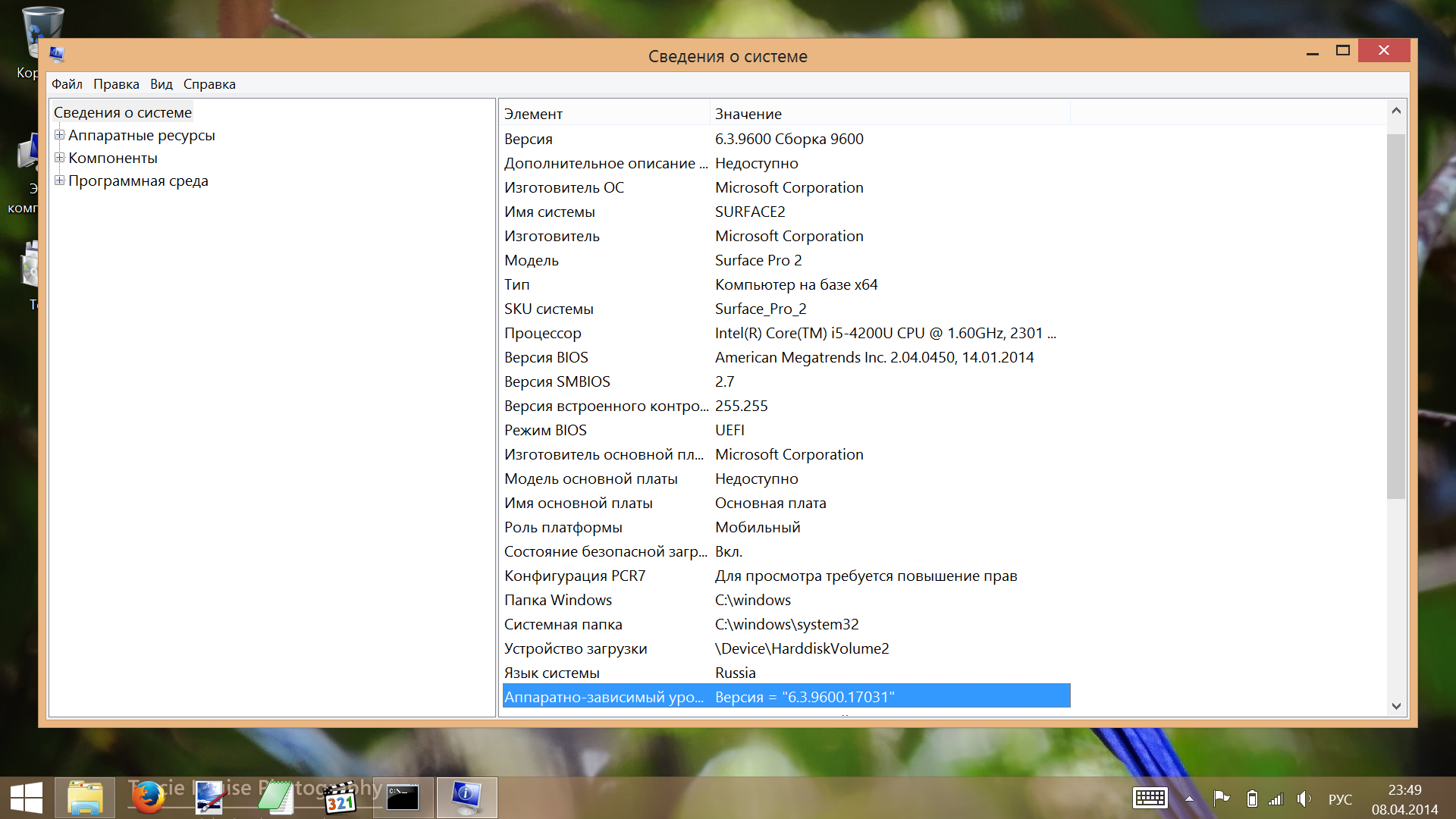This screenshot has width=1456, height=819.
Task: Expand the Программная среда tree node
Action: coord(59,180)
